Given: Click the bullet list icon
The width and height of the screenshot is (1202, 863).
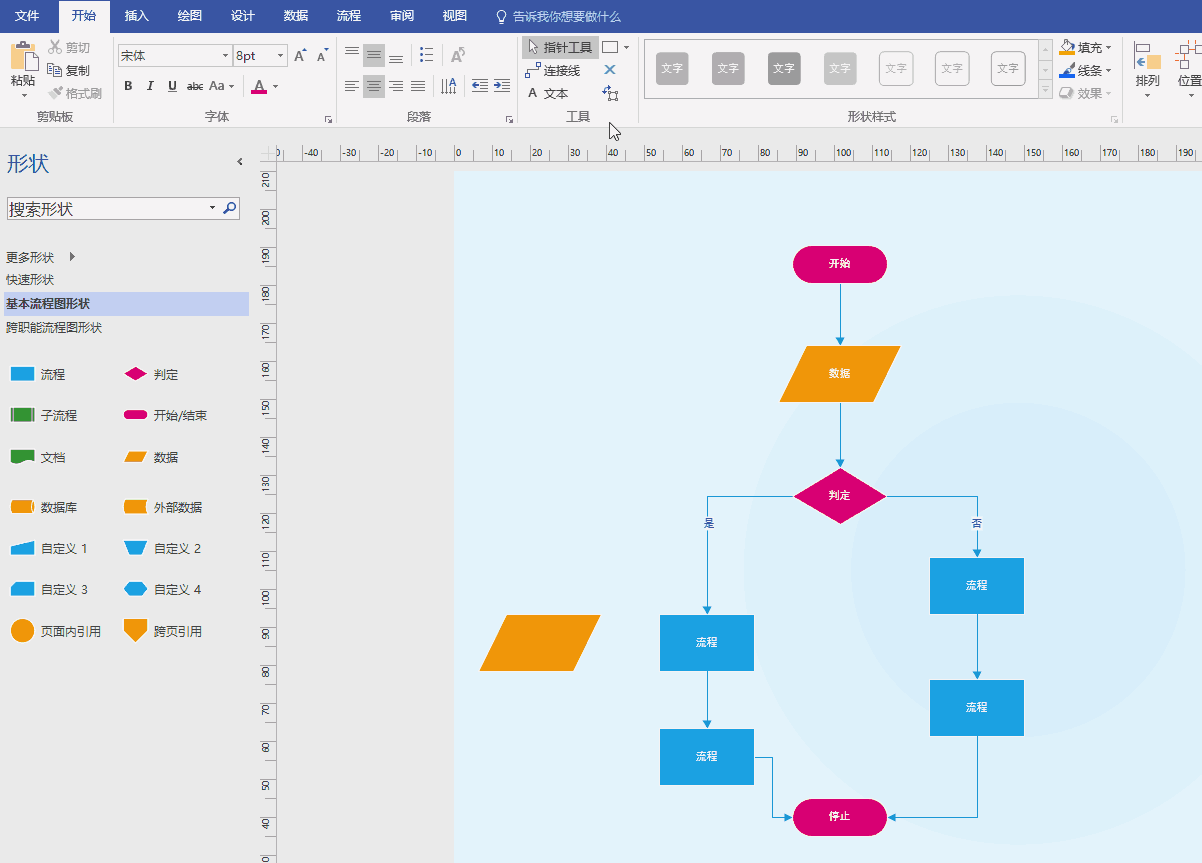Looking at the screenshot, I should click(427, 55).
